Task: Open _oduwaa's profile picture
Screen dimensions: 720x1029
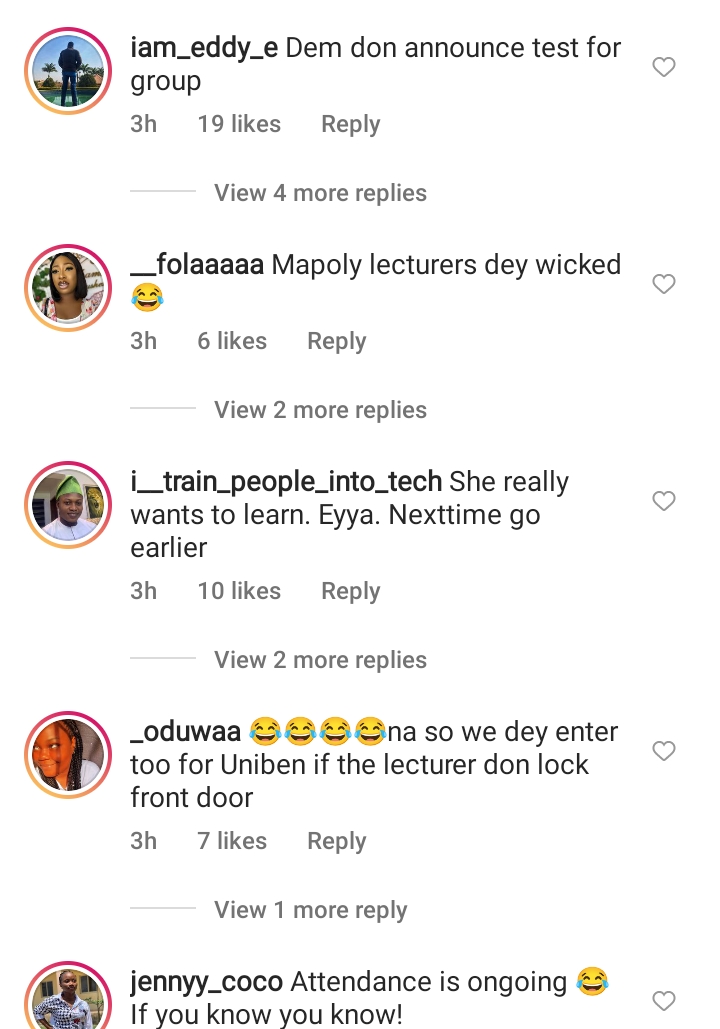Action: pos(68,755)
